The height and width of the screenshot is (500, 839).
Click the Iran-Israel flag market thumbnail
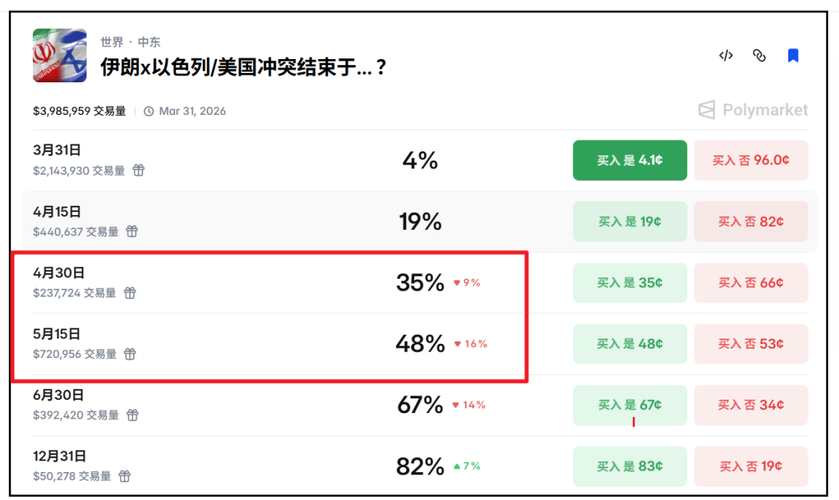(x=59, y=56)
